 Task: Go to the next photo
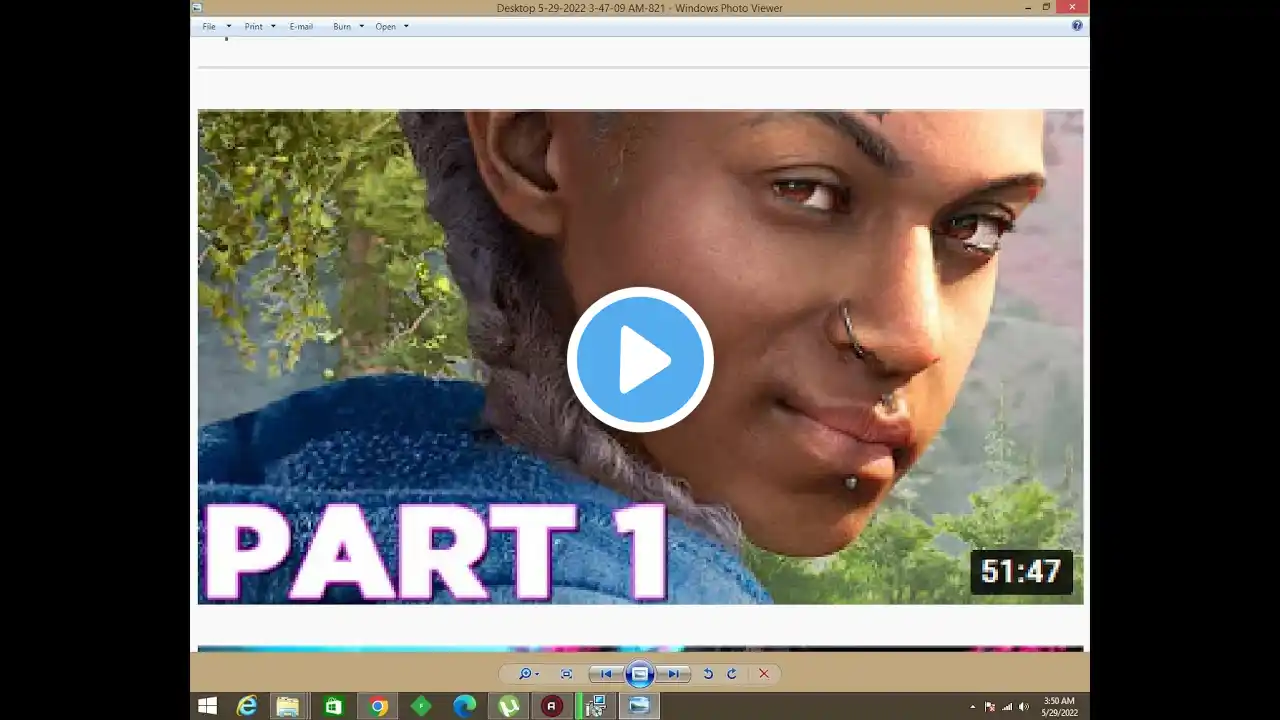[675, 674]
